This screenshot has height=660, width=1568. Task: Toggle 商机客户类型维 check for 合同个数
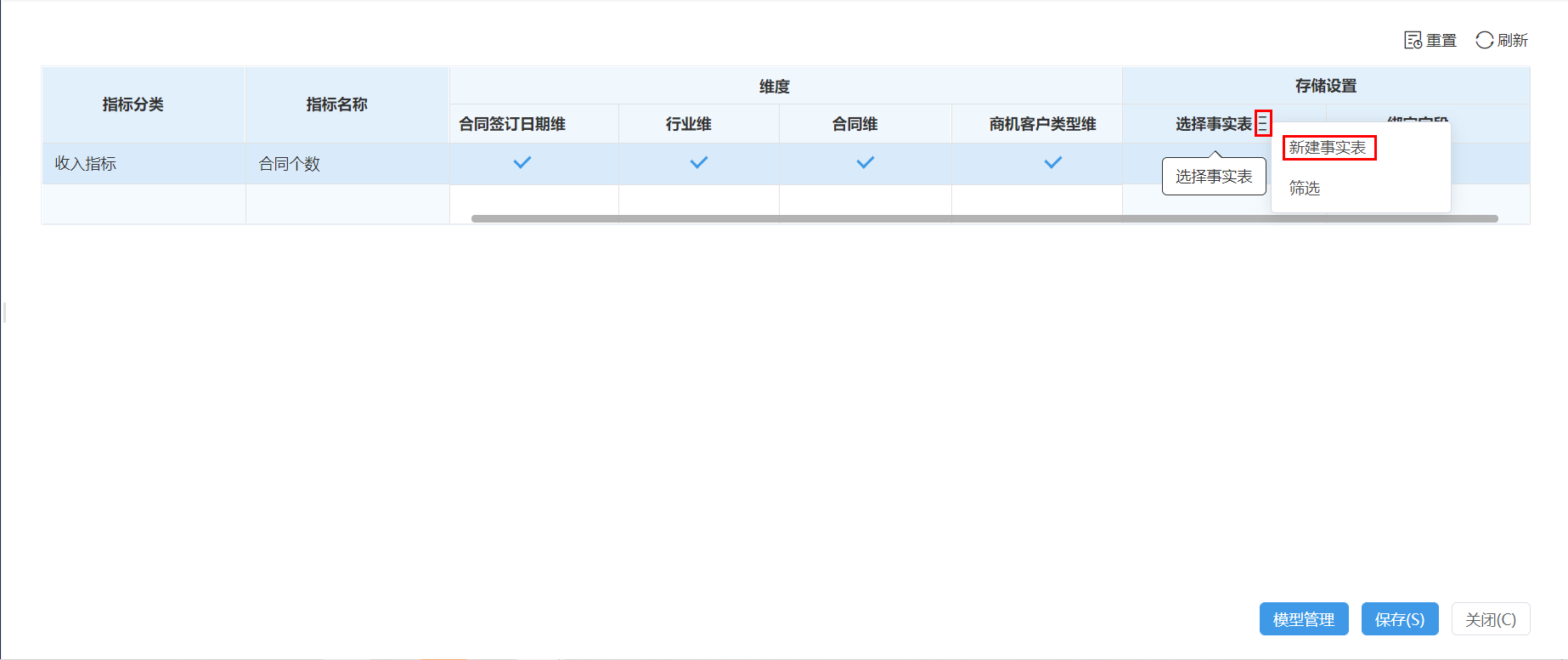pos(1053,162)
